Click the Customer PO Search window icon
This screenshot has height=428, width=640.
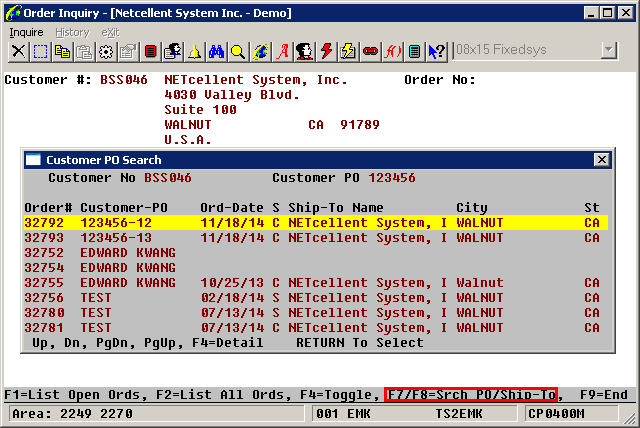(33, 160)
